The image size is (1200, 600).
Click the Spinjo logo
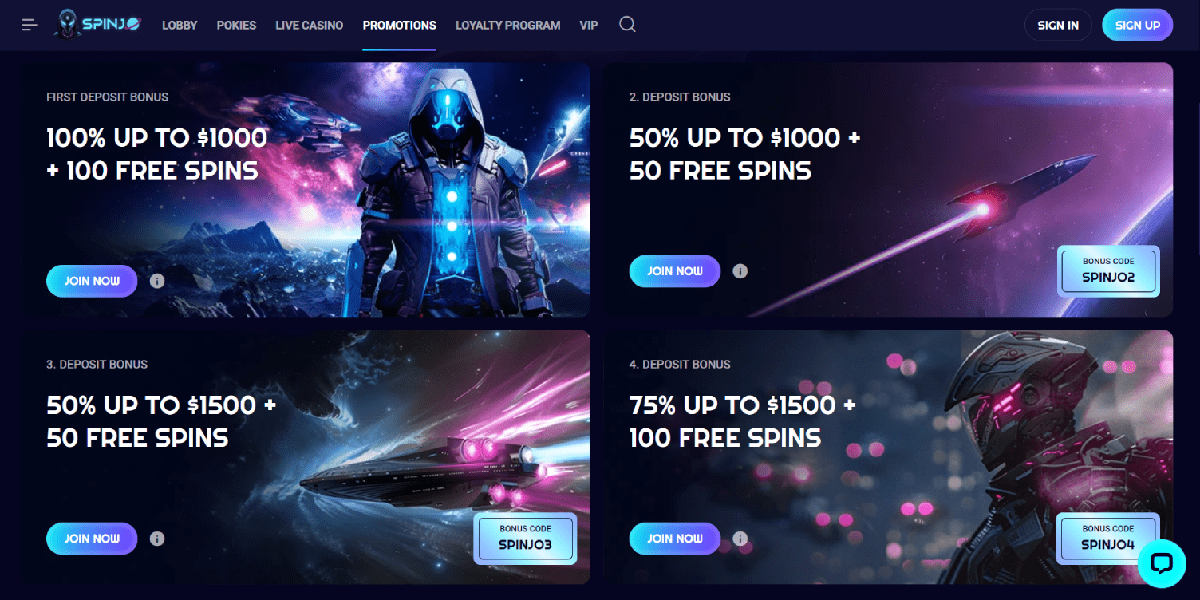[x=99, y=25]
